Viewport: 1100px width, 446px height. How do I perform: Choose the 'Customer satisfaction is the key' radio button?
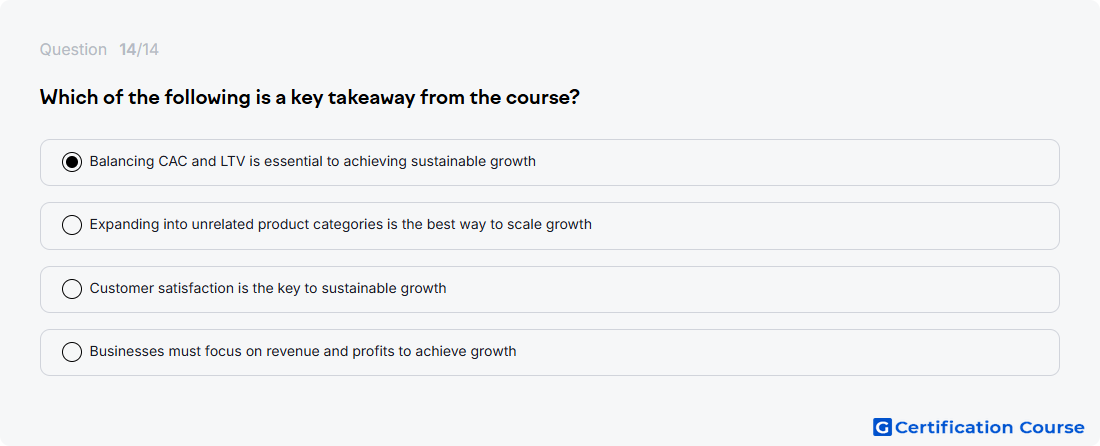(x=72, y=289)
